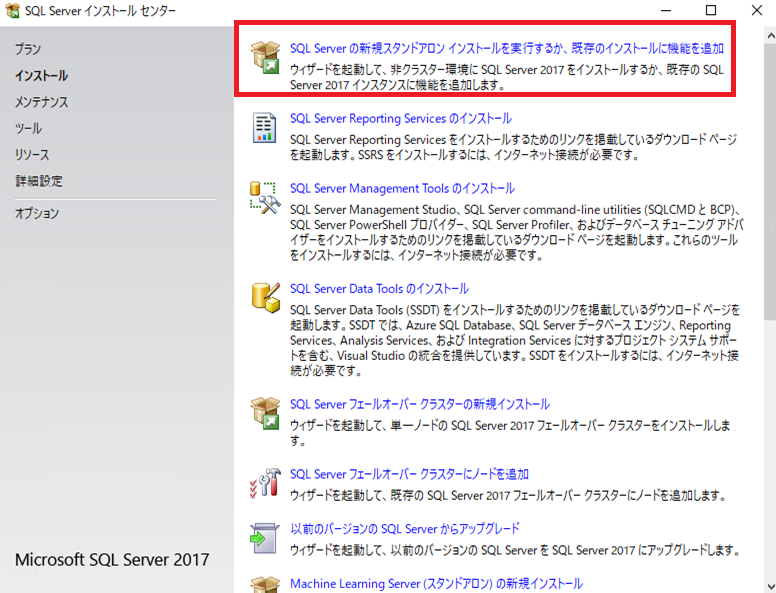Click the failover cluster new install box icon
The height and width of the screenshot is (593, 776).
click(x=265, y=413)
